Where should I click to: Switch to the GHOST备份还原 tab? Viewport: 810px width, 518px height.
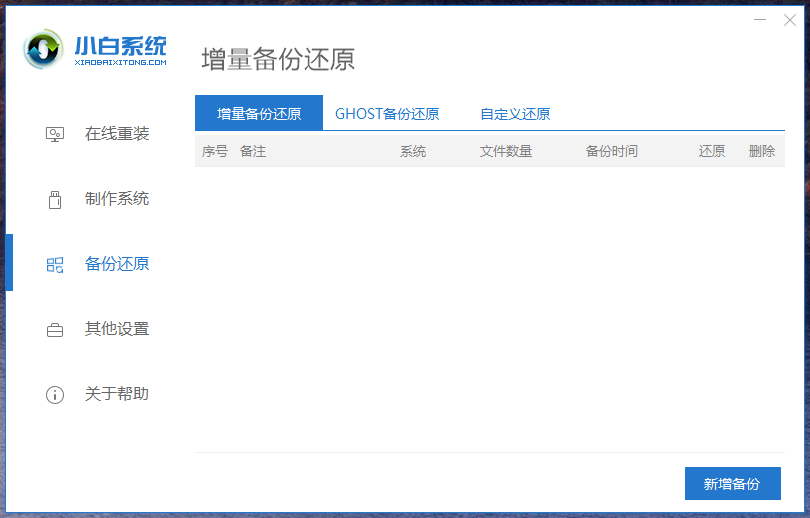tap(387, 113)
